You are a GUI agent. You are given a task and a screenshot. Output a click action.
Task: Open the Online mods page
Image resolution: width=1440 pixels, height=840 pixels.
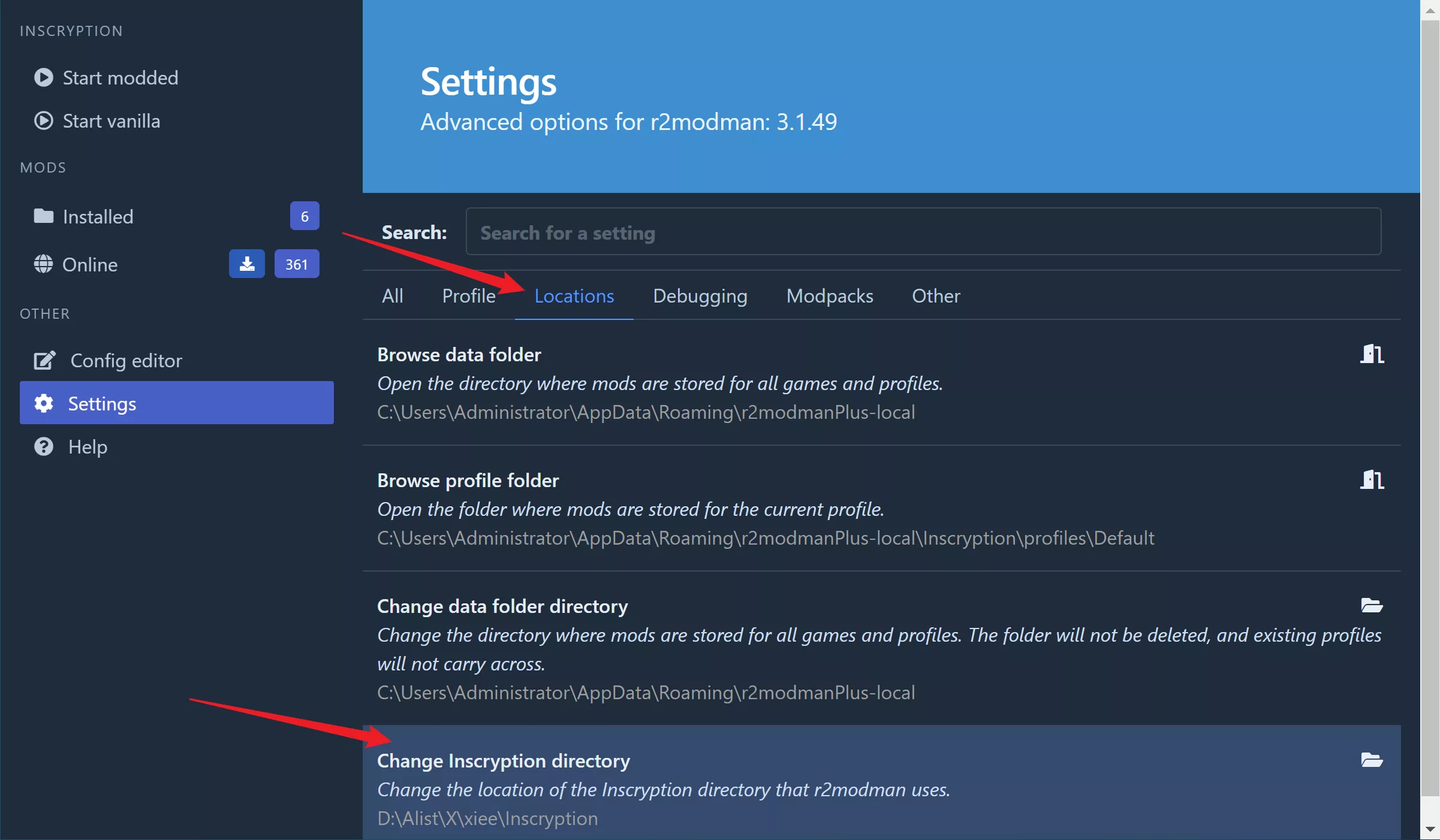pos(90,264)
